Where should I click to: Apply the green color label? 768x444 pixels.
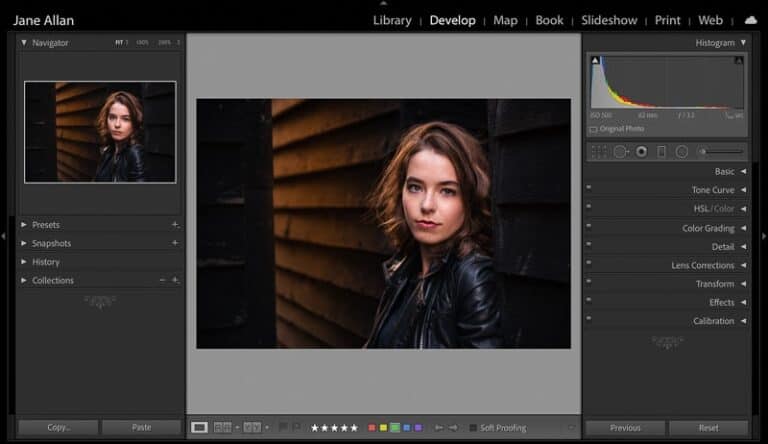pos(395,428)
